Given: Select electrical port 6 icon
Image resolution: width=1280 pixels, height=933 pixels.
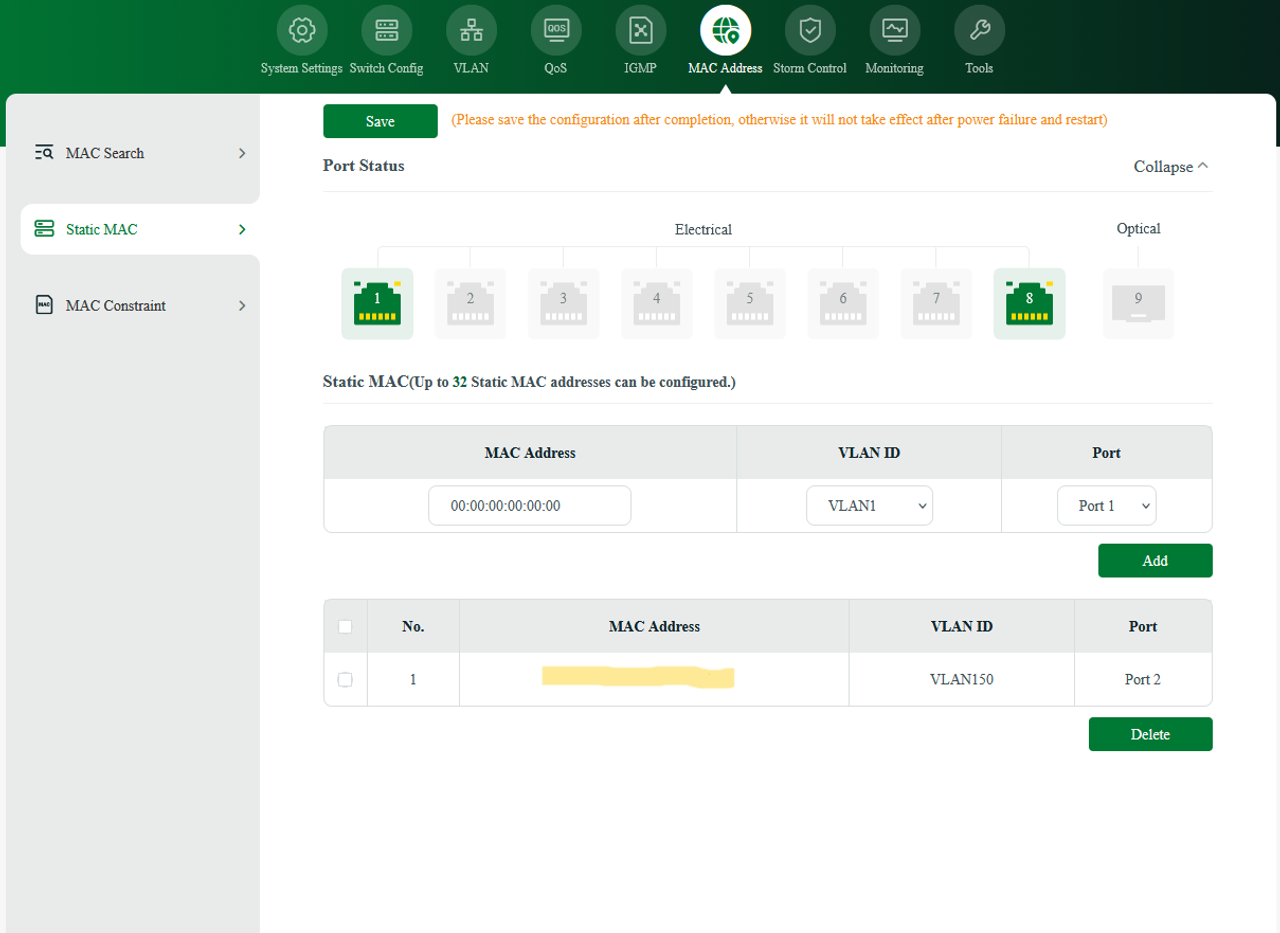Looking at the screenshot, I should click(843, 303).
